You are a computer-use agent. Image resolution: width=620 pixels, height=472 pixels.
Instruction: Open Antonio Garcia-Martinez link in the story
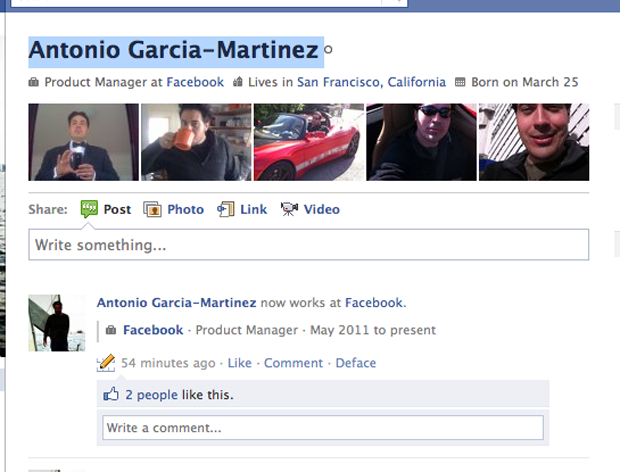[176, 303]
